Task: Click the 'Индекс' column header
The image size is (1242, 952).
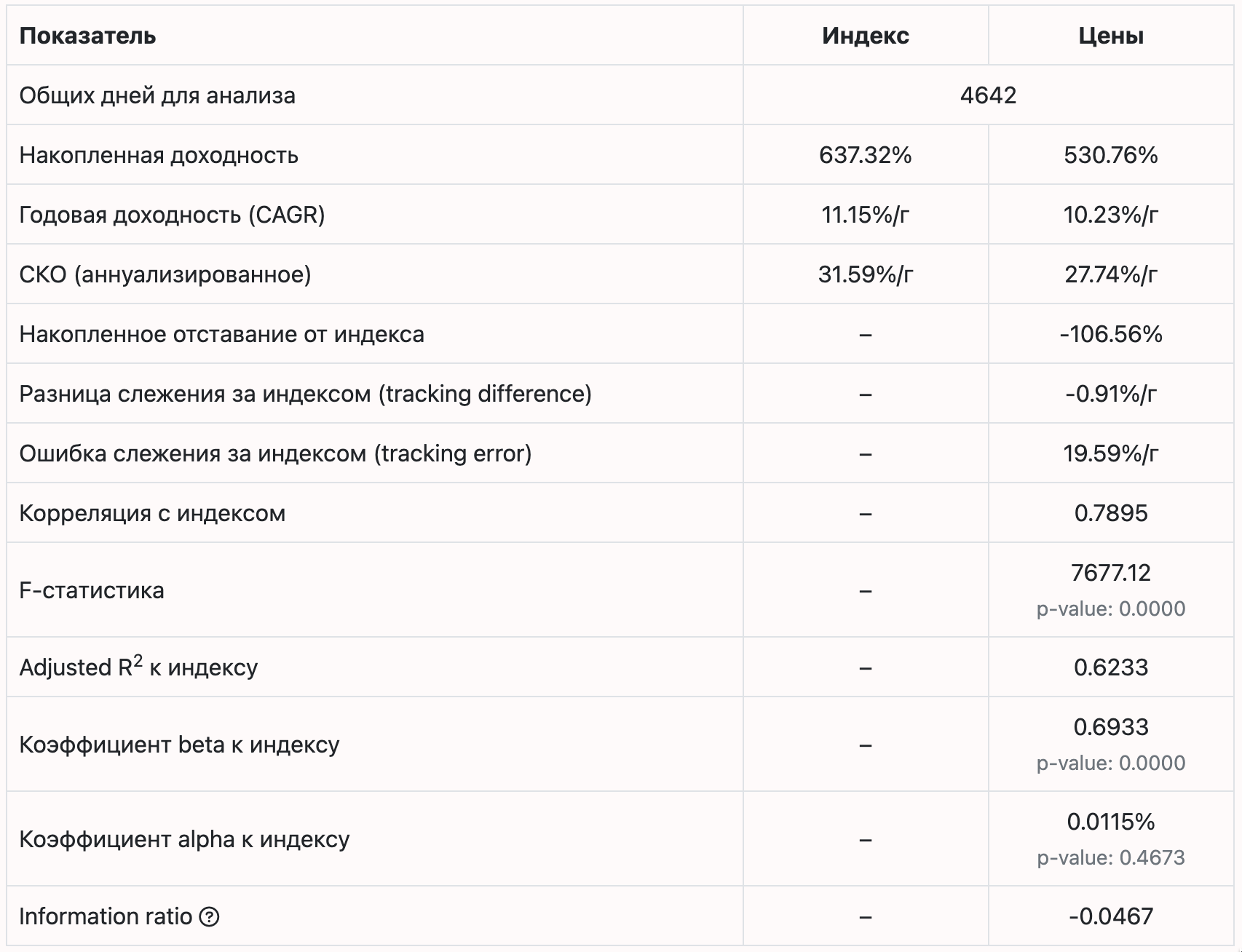Action: coord(866,36)
